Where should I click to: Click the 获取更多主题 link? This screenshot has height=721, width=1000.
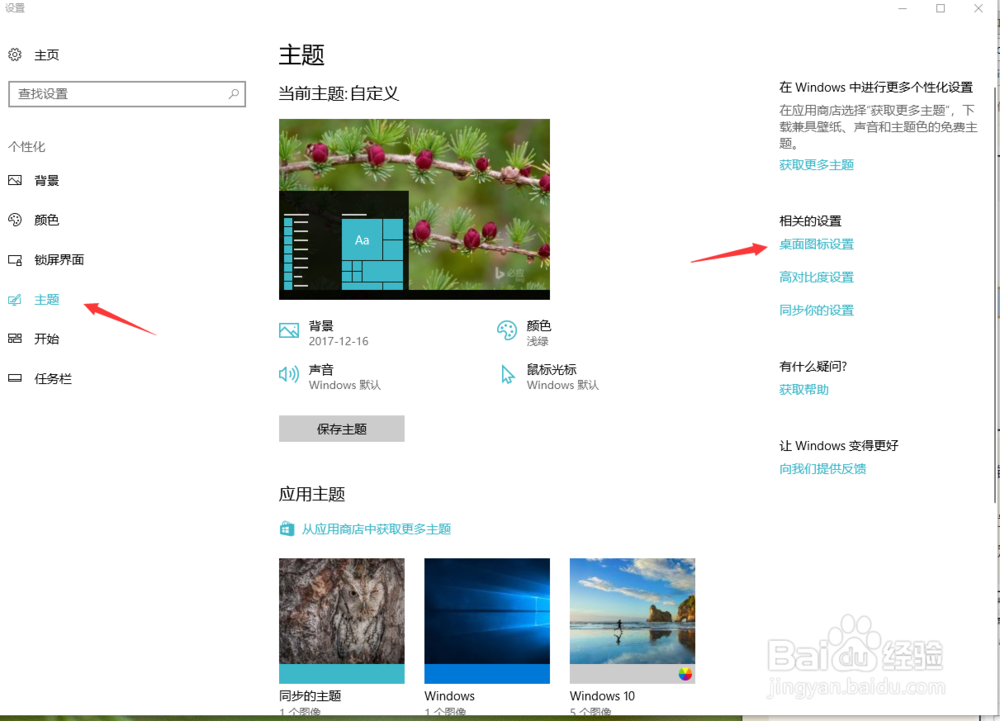[x=817, y=164]
